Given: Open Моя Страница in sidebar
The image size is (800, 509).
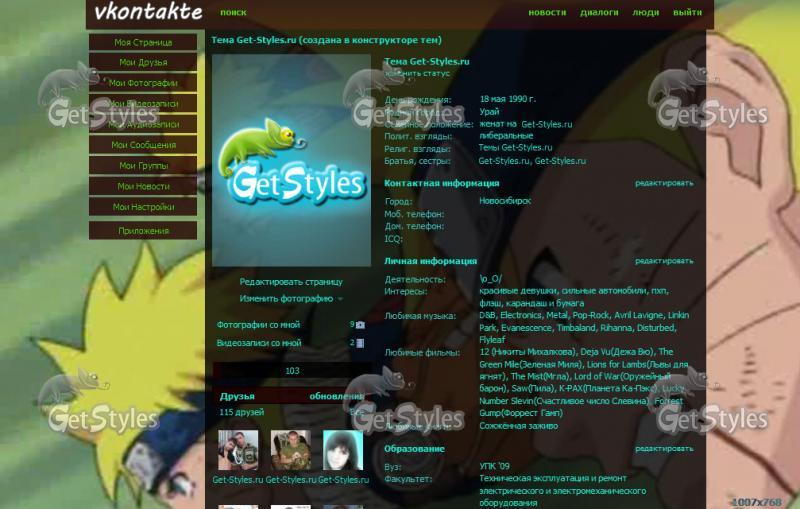Looking at the screenshot, I should coord(143,42).
